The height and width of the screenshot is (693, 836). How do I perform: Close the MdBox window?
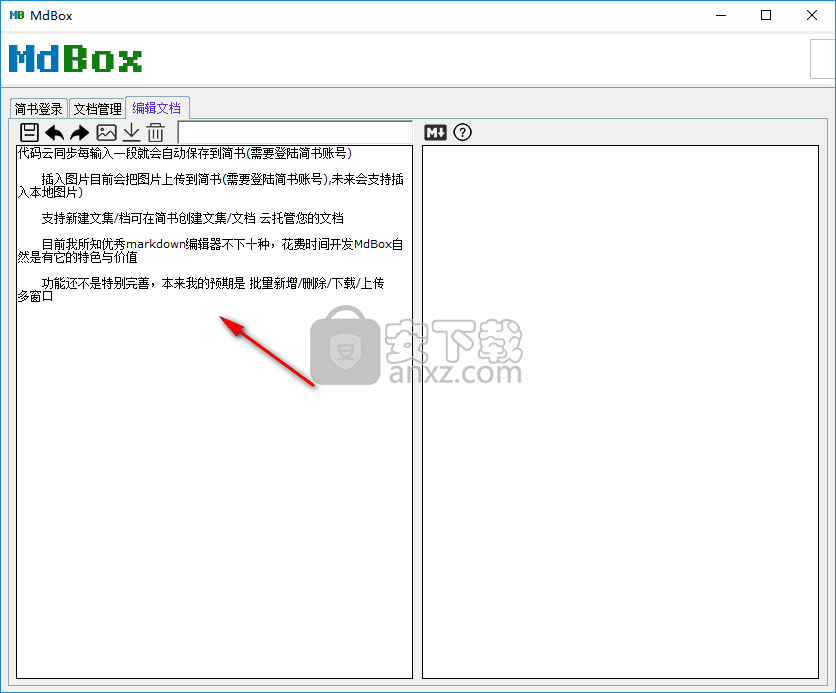click(x=811, y=15)
